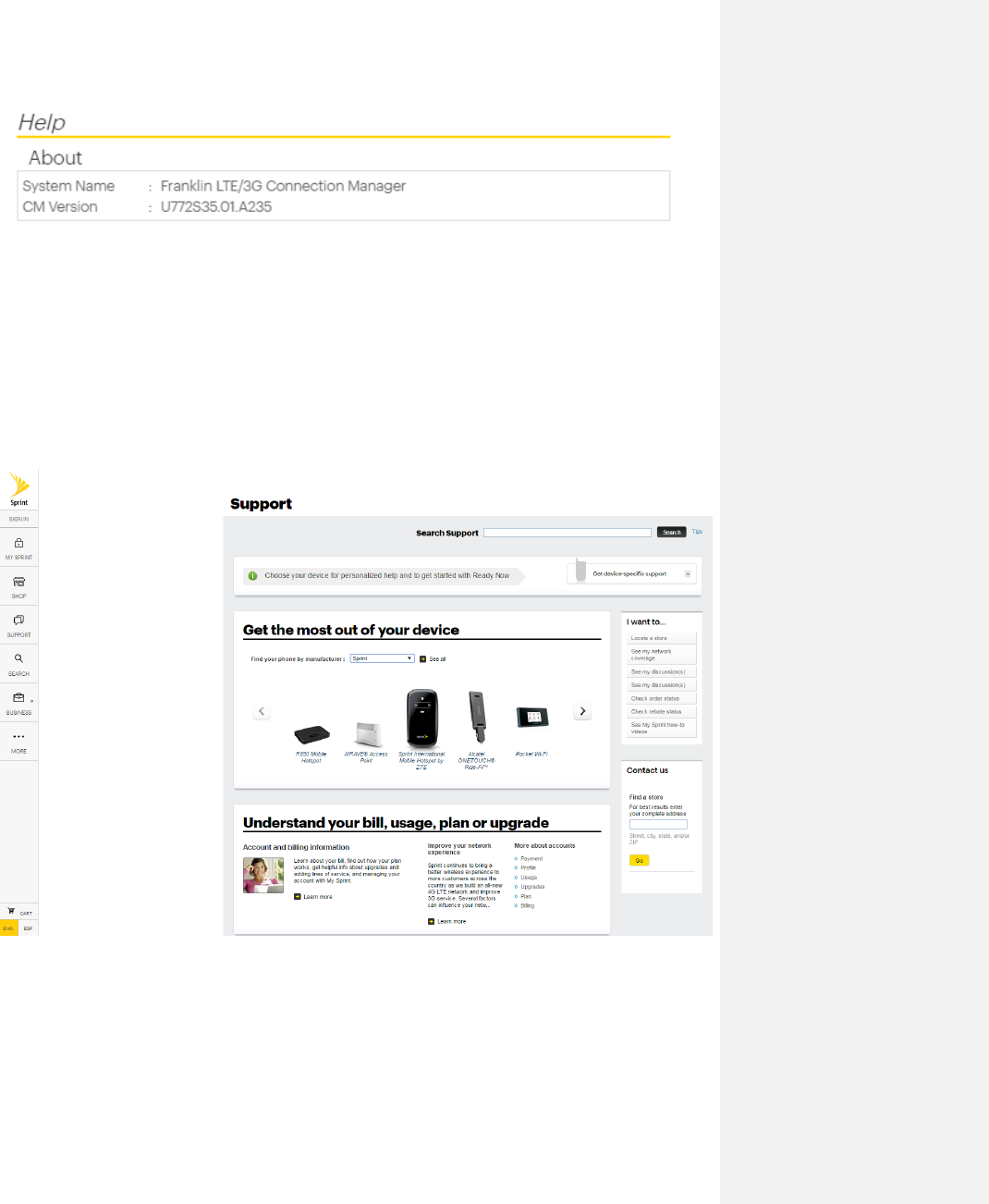Open the Billing link
The height and width of the screenshot is (1204, 989).
pos(527,905)
